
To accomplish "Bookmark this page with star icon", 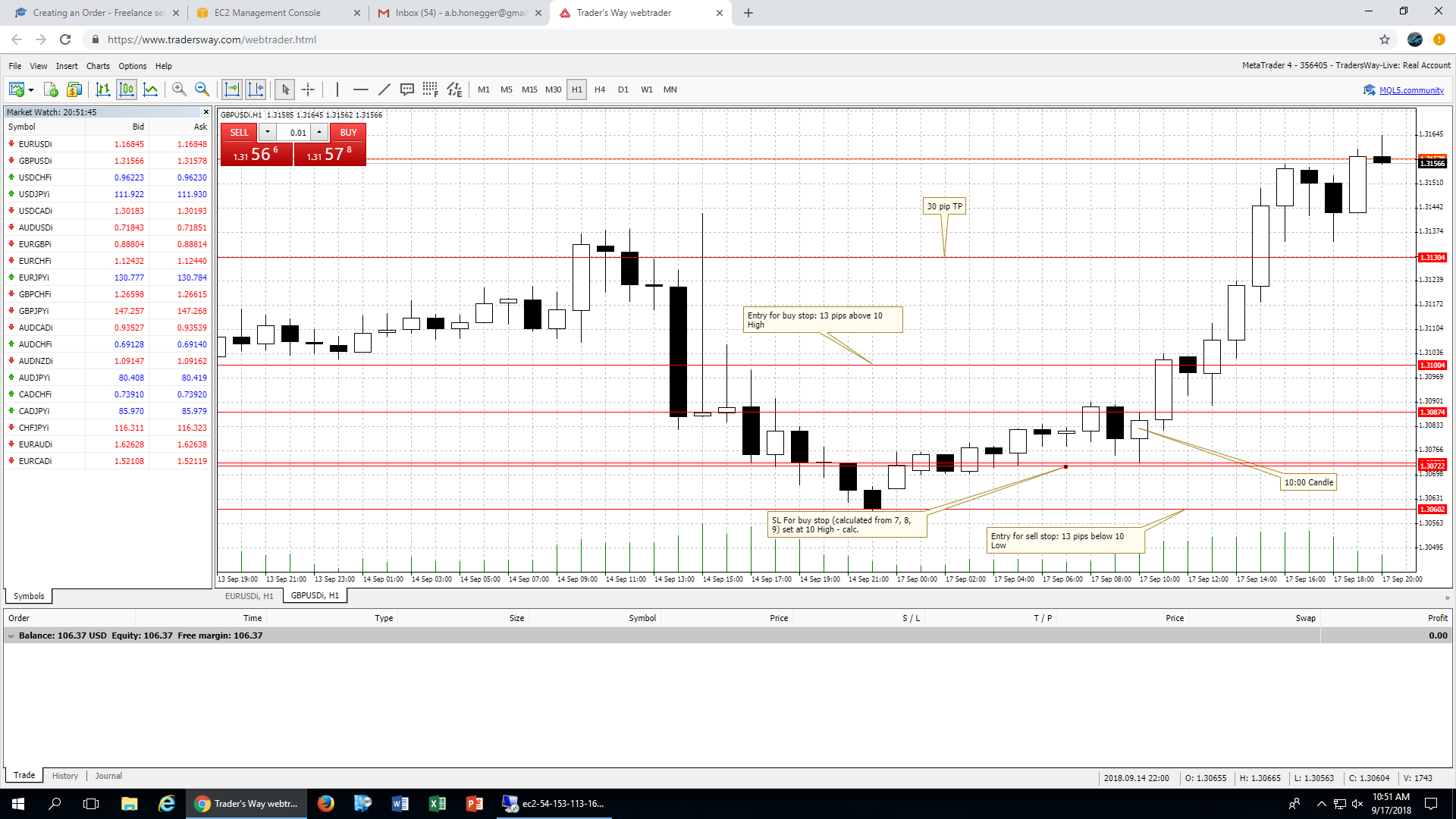I will coord(1385,39).
